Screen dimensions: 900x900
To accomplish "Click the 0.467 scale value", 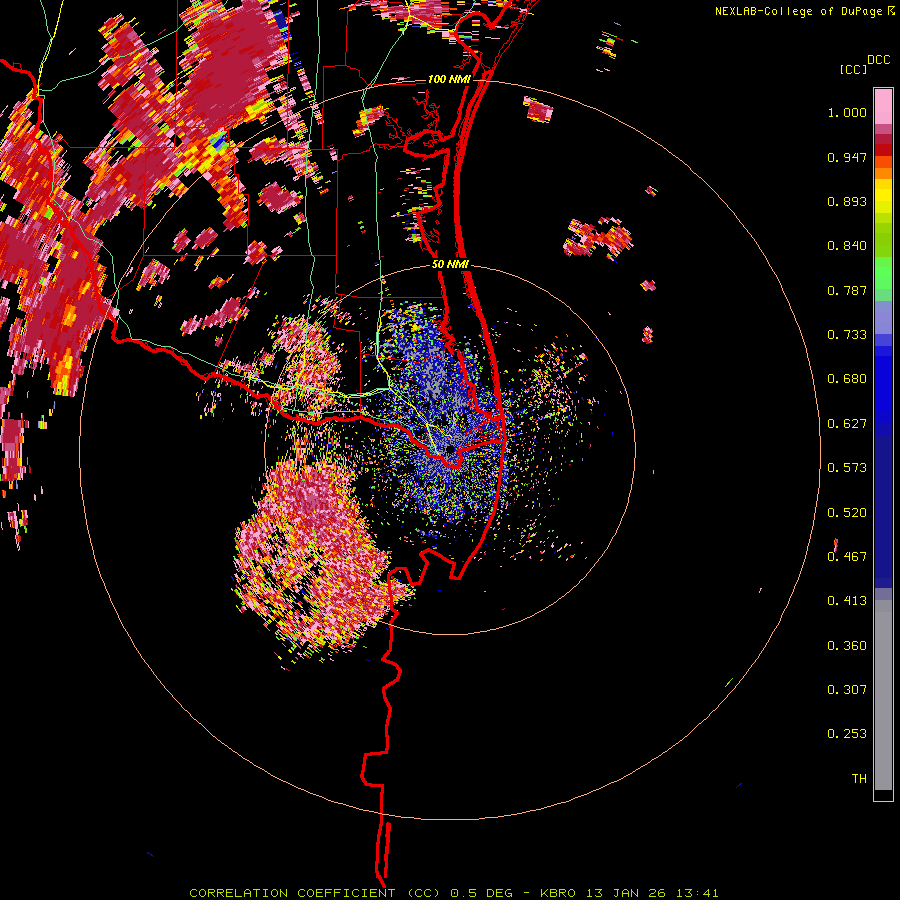I will point(847,557).
